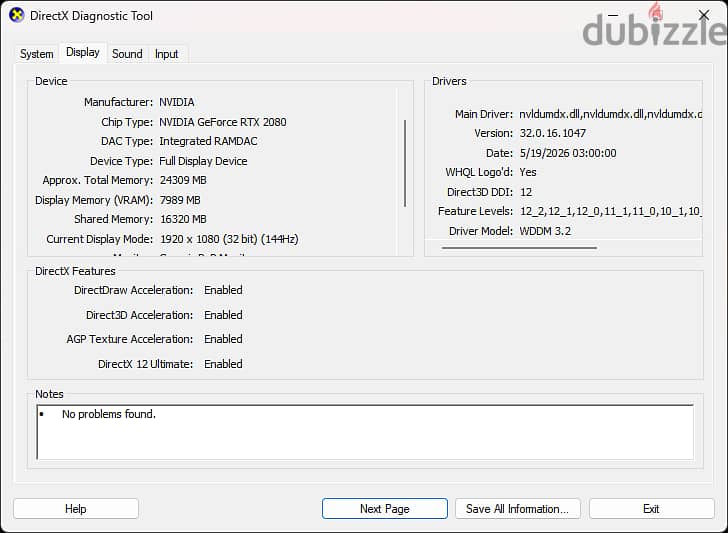Screen dimensions: 728x533
Task: Click the driver version 32.0.16.1047
Action: point(552,133)
